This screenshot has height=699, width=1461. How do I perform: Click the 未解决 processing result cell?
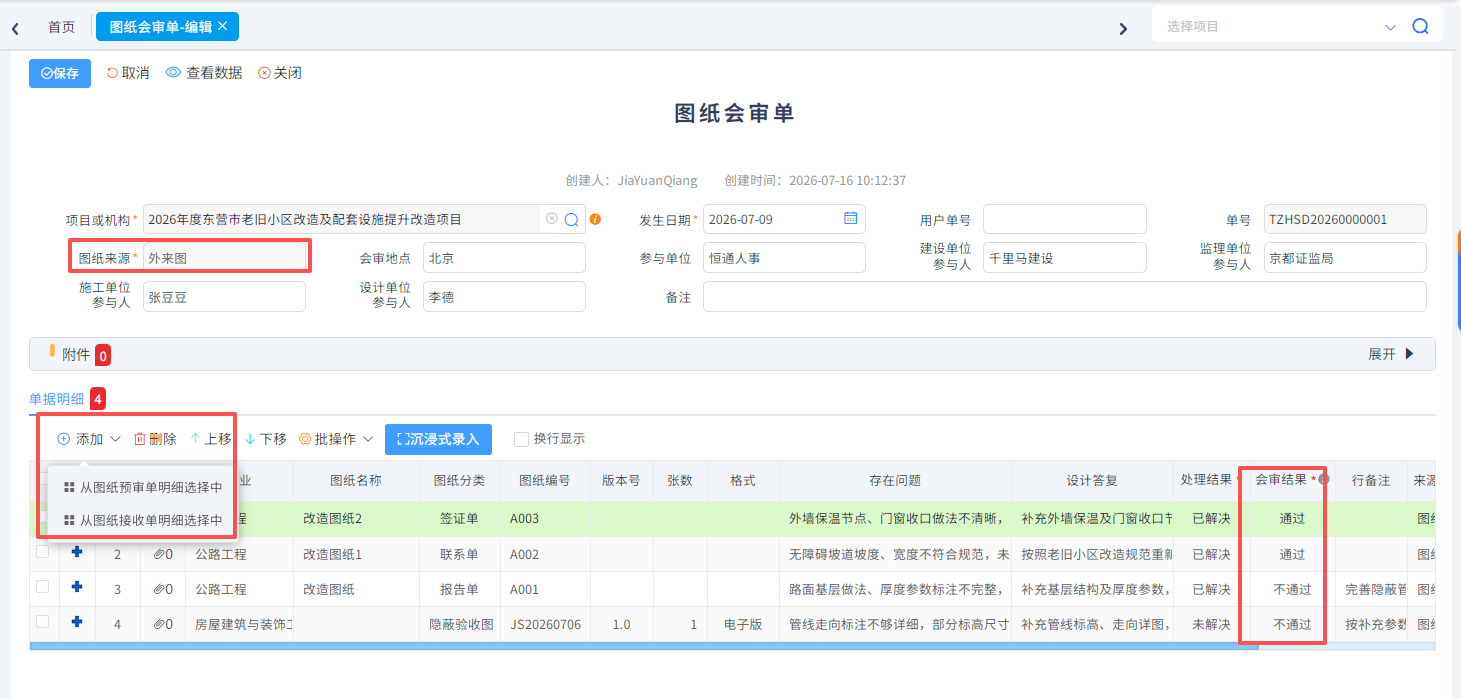[x=1211, y=624]
